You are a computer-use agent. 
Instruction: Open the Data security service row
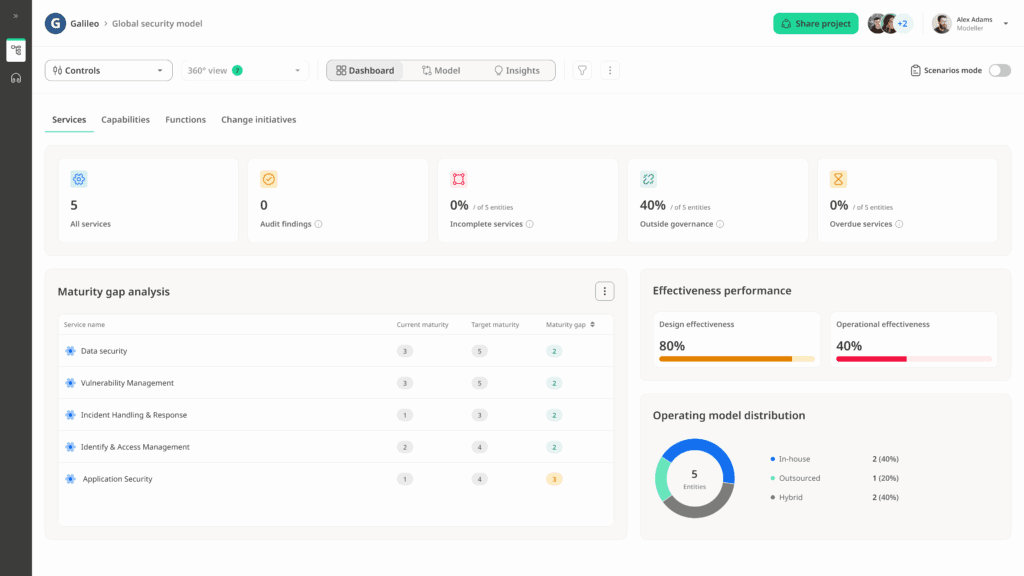point(104,351)
